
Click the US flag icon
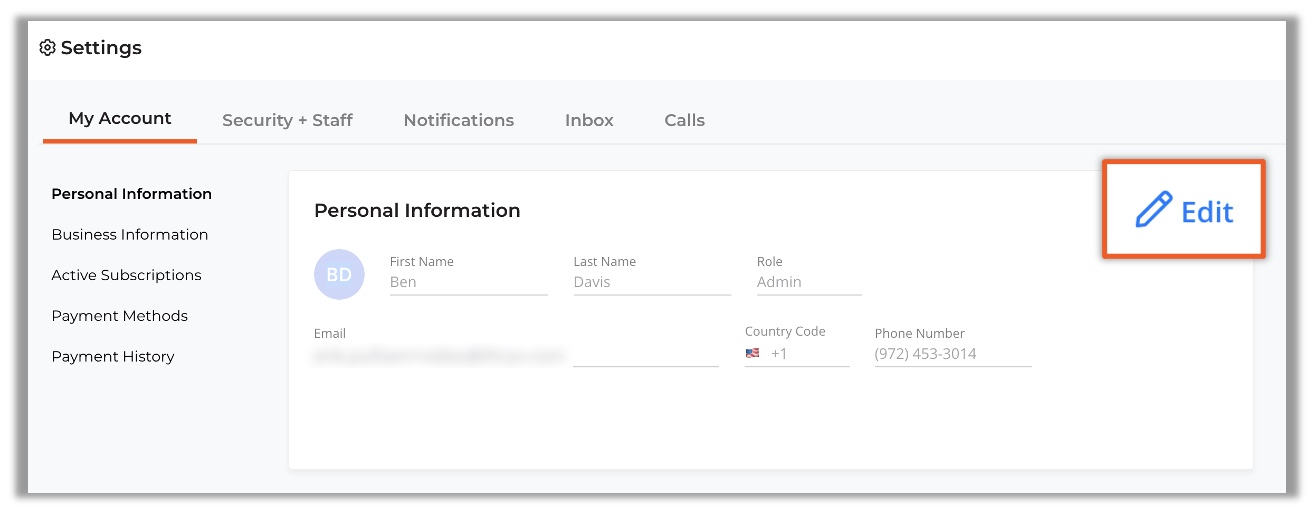[x=753, y=354]
